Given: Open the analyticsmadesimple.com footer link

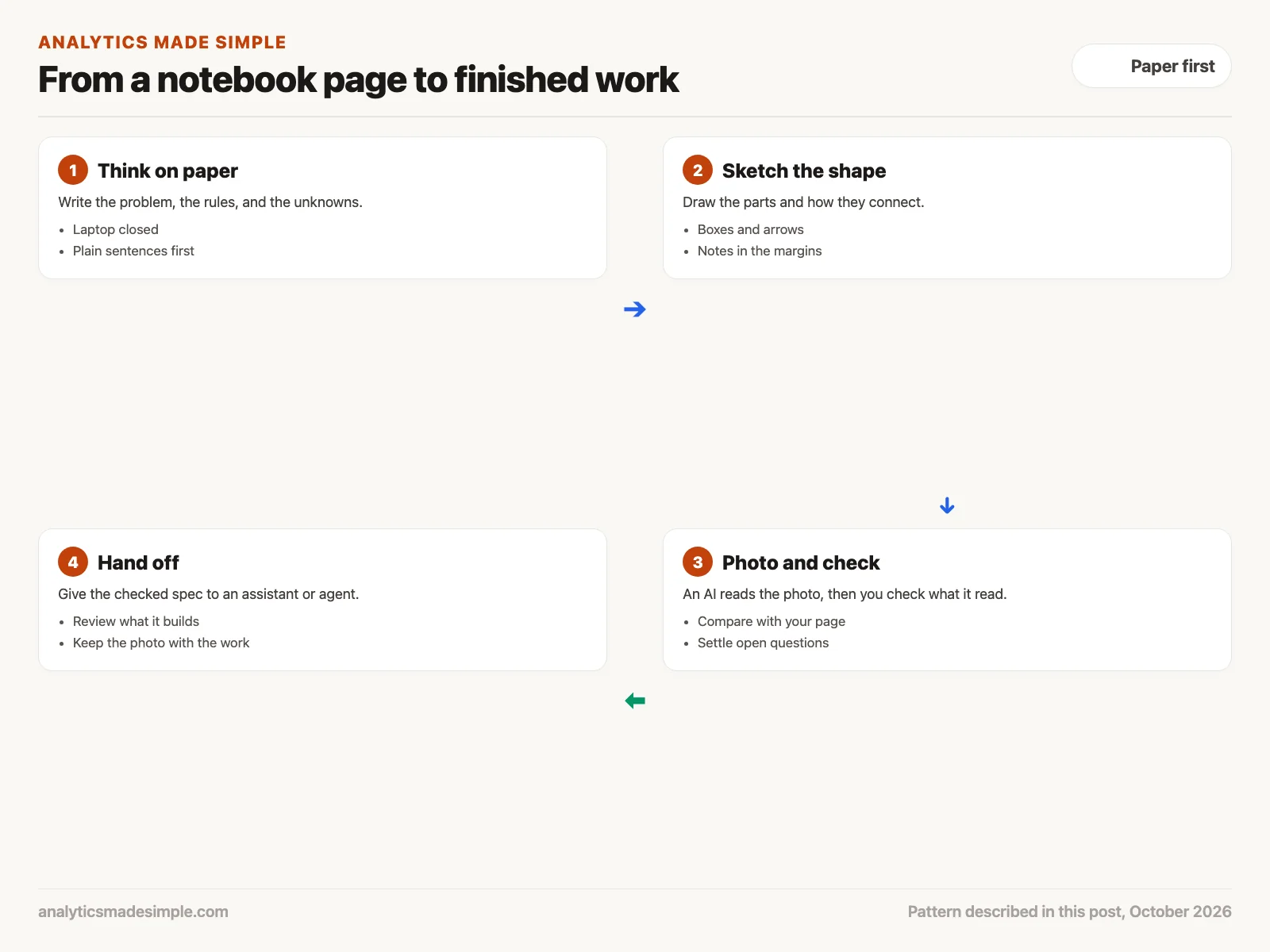Looking at the screenshot, I should [x=133, y=912].
